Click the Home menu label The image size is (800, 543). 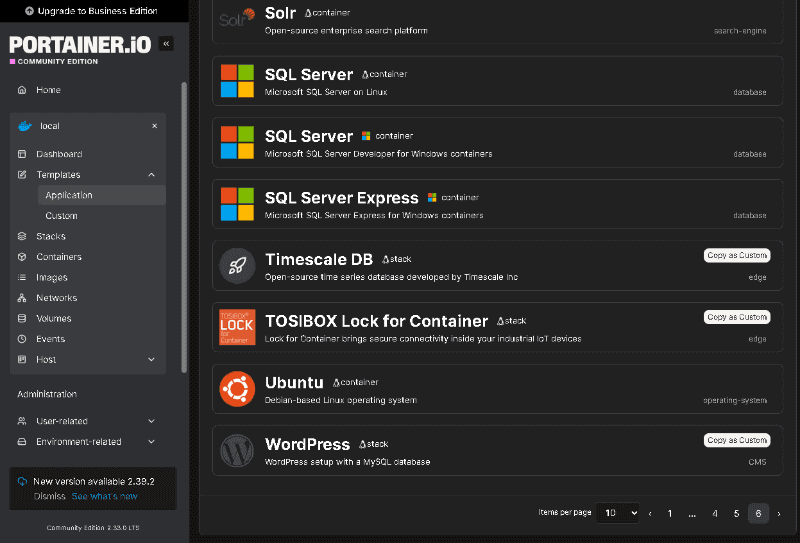click(48, 90)
